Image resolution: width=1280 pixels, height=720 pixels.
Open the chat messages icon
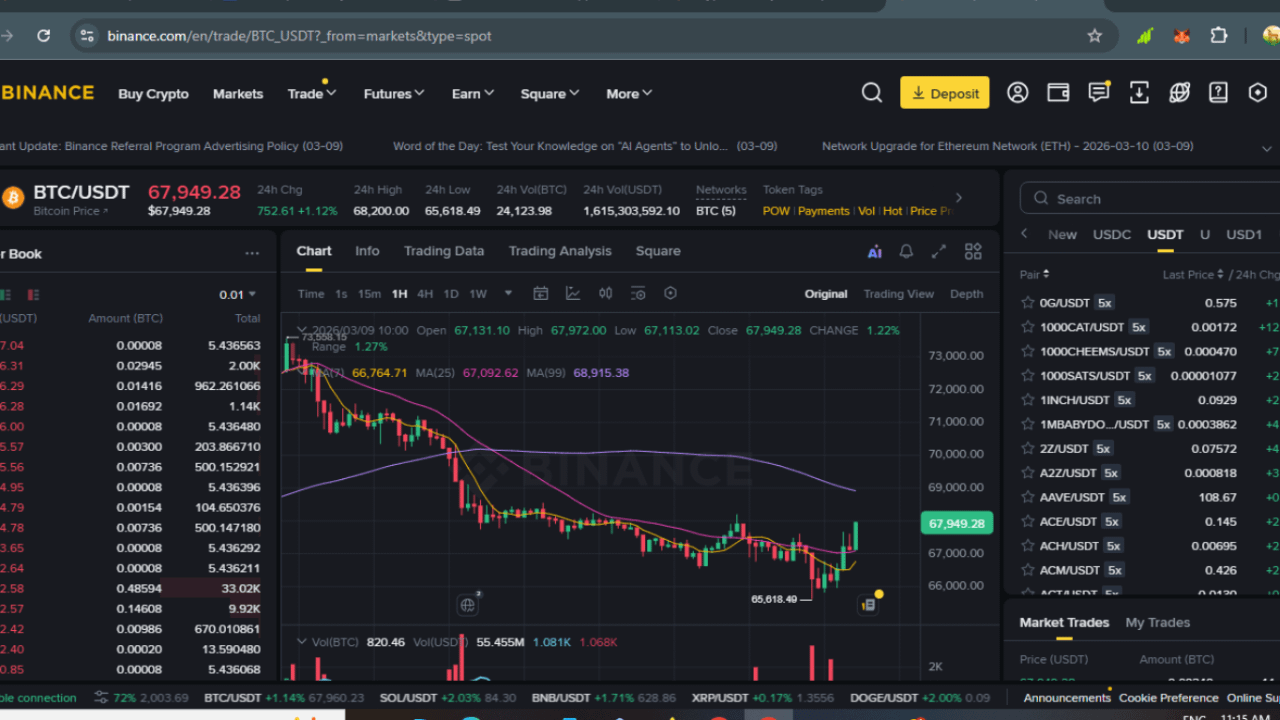point(1099,93)
